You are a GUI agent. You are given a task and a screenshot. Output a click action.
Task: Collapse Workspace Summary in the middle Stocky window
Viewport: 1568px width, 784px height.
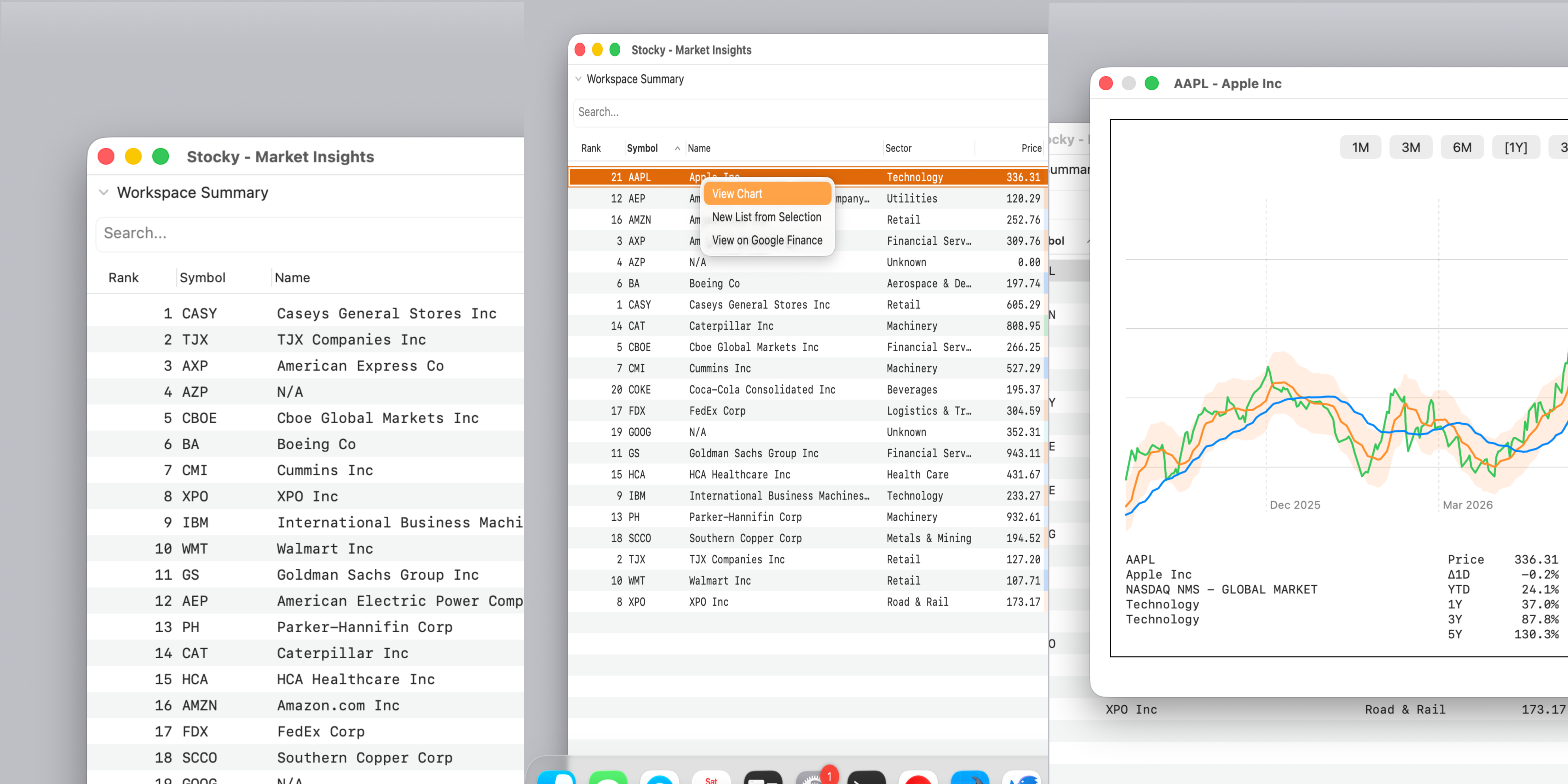point(578,79)
